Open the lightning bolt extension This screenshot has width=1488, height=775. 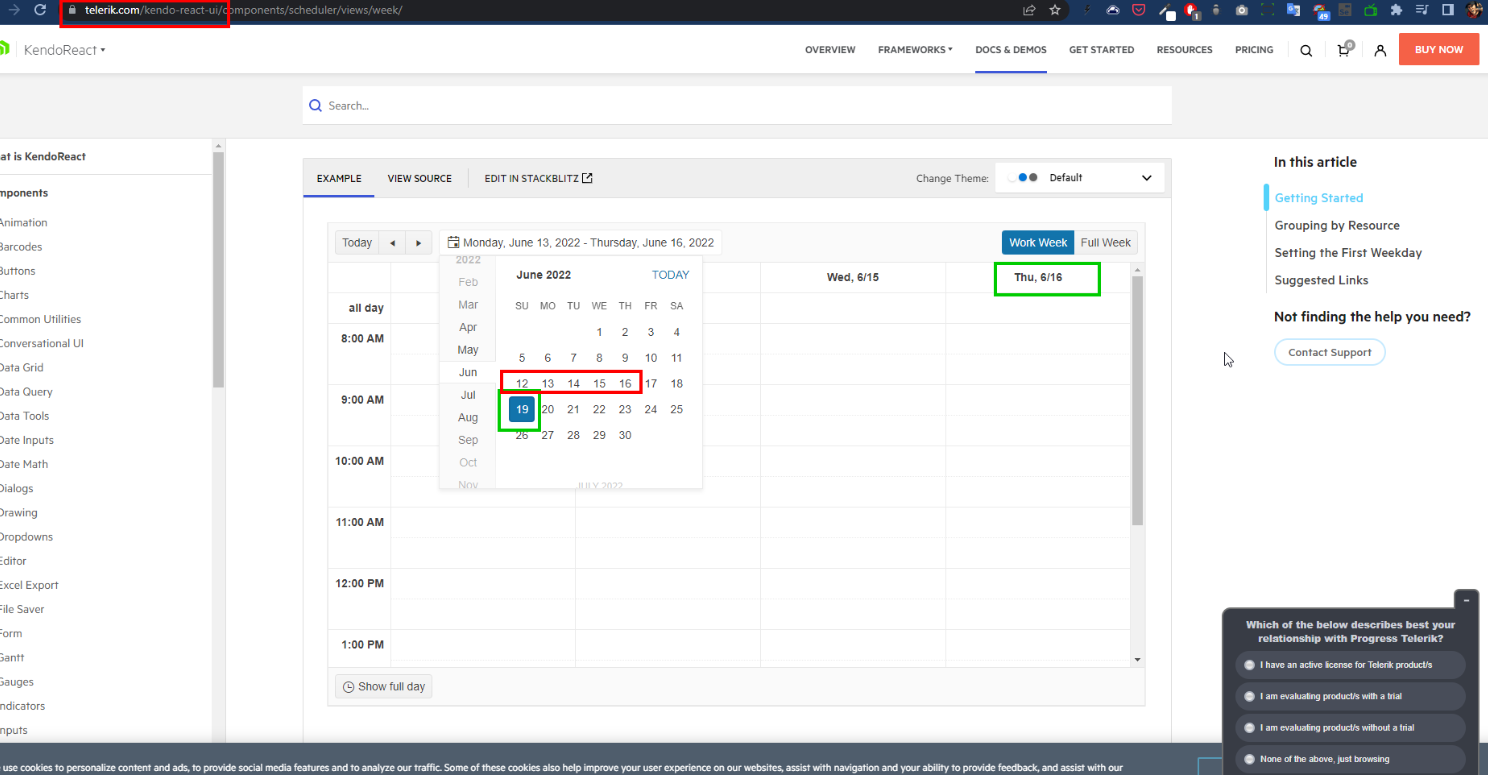(x=1087, y=10)
